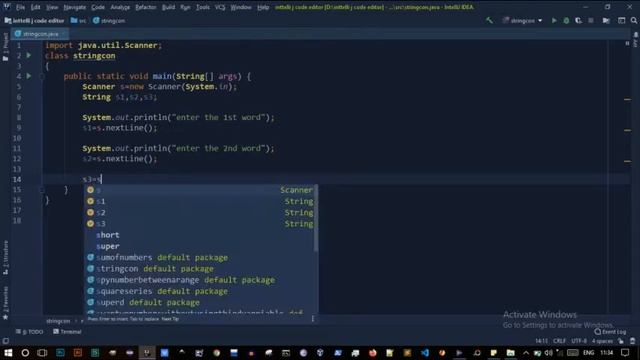This screenshot has height=360, width=640.
Task: Pick the short keyword suggestion
Action: 200,235
